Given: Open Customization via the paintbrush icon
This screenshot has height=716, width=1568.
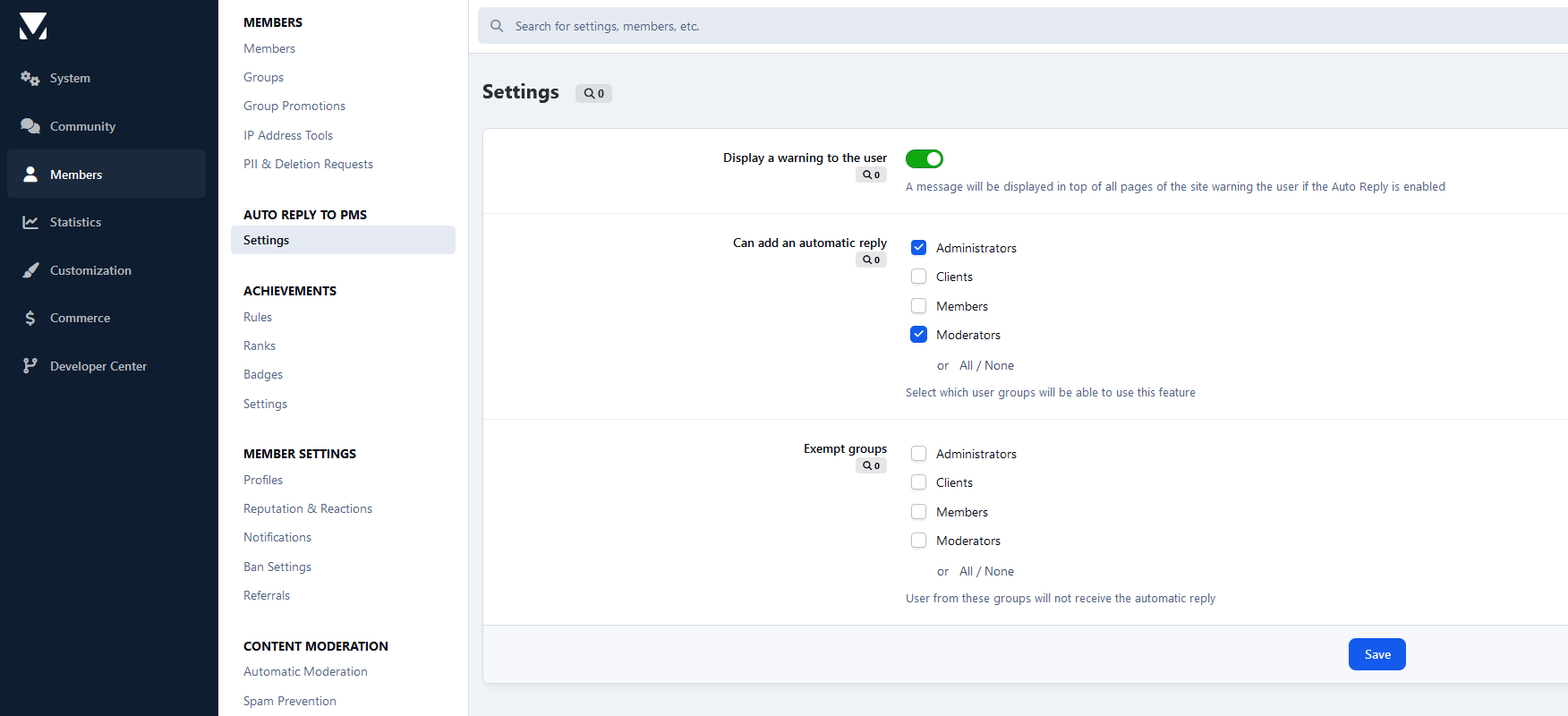Looking at the screenshot, I should pos(30,270).
